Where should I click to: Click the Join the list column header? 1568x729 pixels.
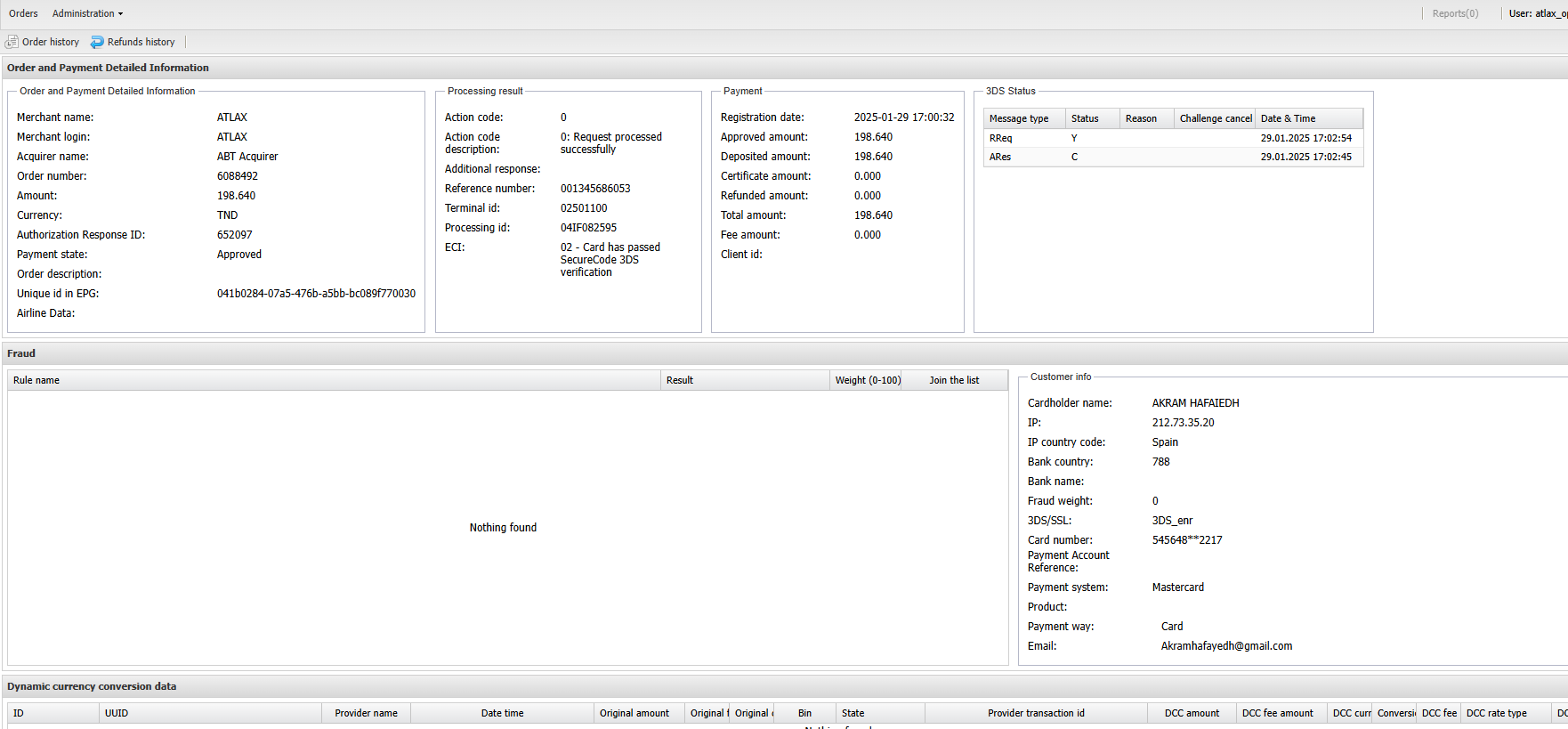(x=953, y=380)
